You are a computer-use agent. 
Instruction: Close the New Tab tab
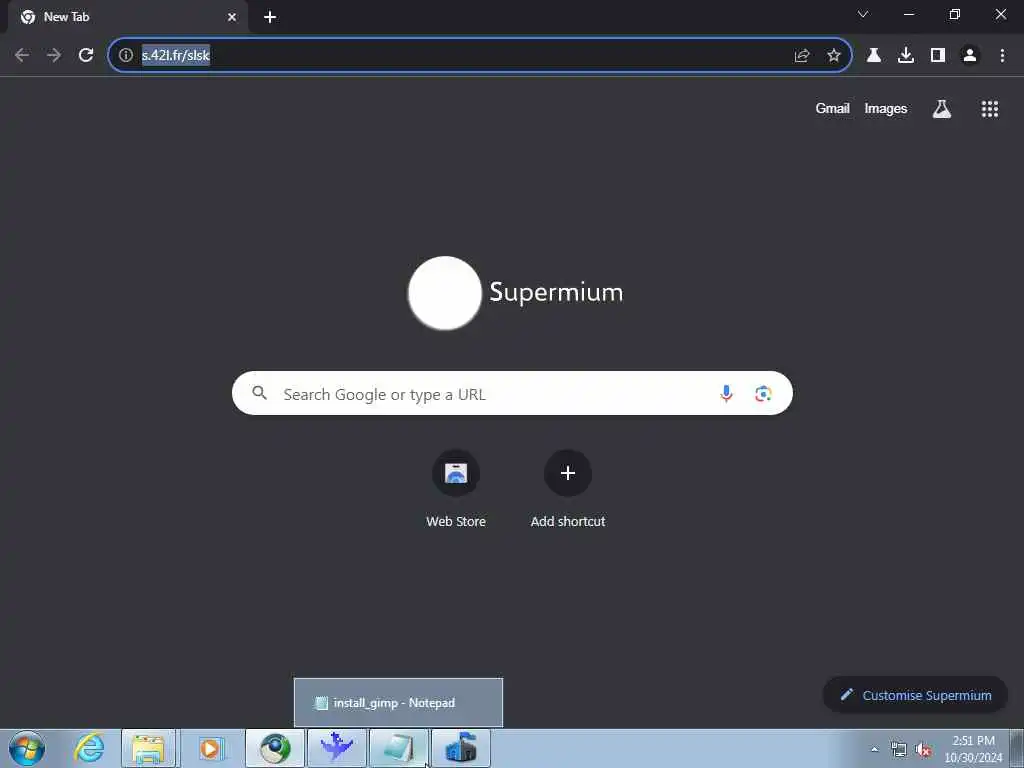[x=232, y=17]
